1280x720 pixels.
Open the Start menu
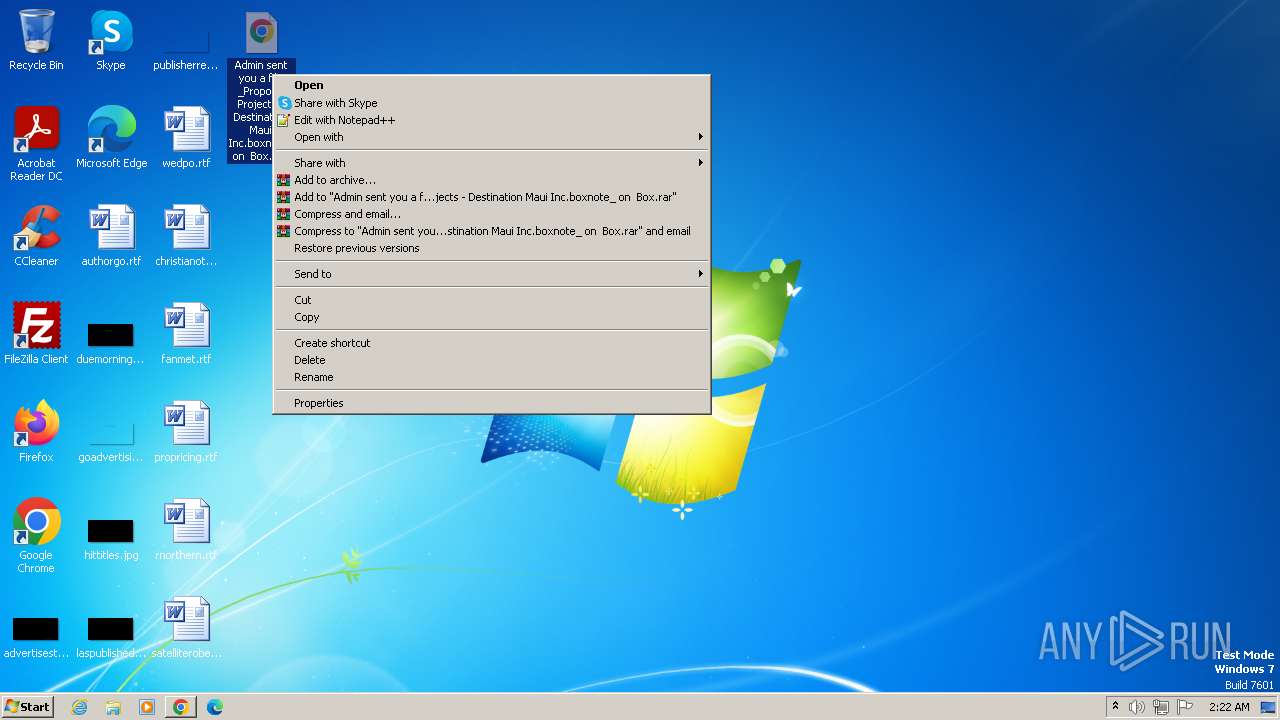pos(27,707)
